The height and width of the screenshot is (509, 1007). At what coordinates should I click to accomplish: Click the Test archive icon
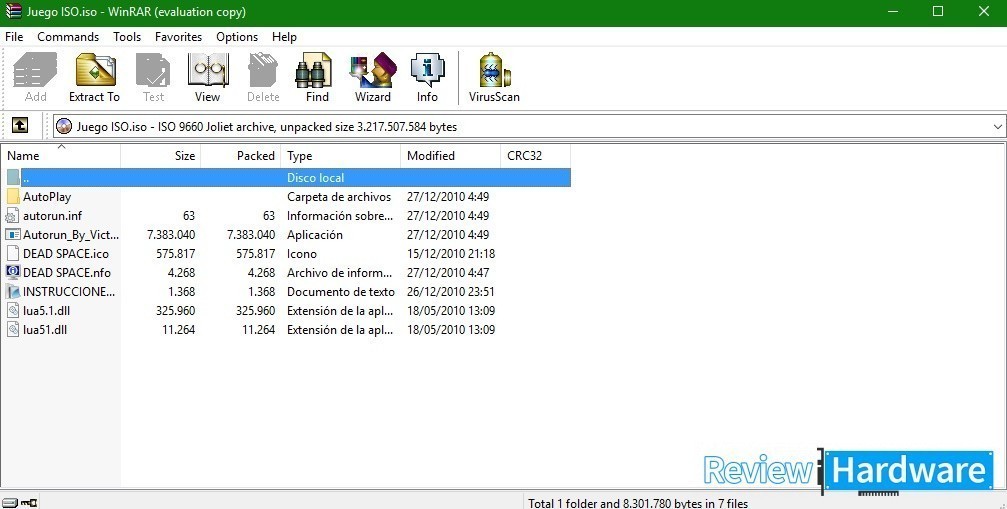coord(153,70)
